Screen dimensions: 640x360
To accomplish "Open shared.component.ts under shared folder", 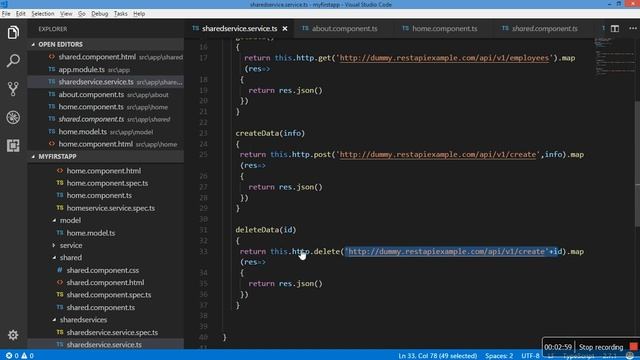I will 106,307.
